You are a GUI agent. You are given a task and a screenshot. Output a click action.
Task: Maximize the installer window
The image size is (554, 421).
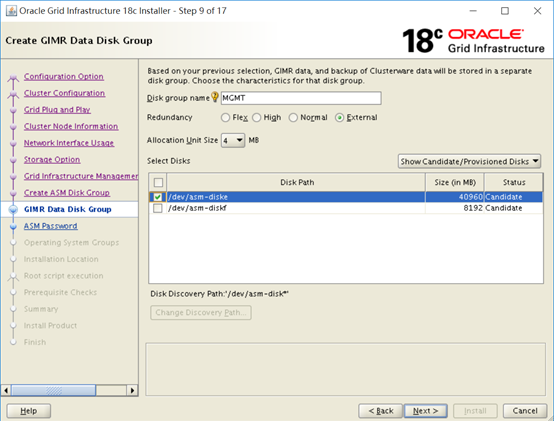tap(505, 11)
